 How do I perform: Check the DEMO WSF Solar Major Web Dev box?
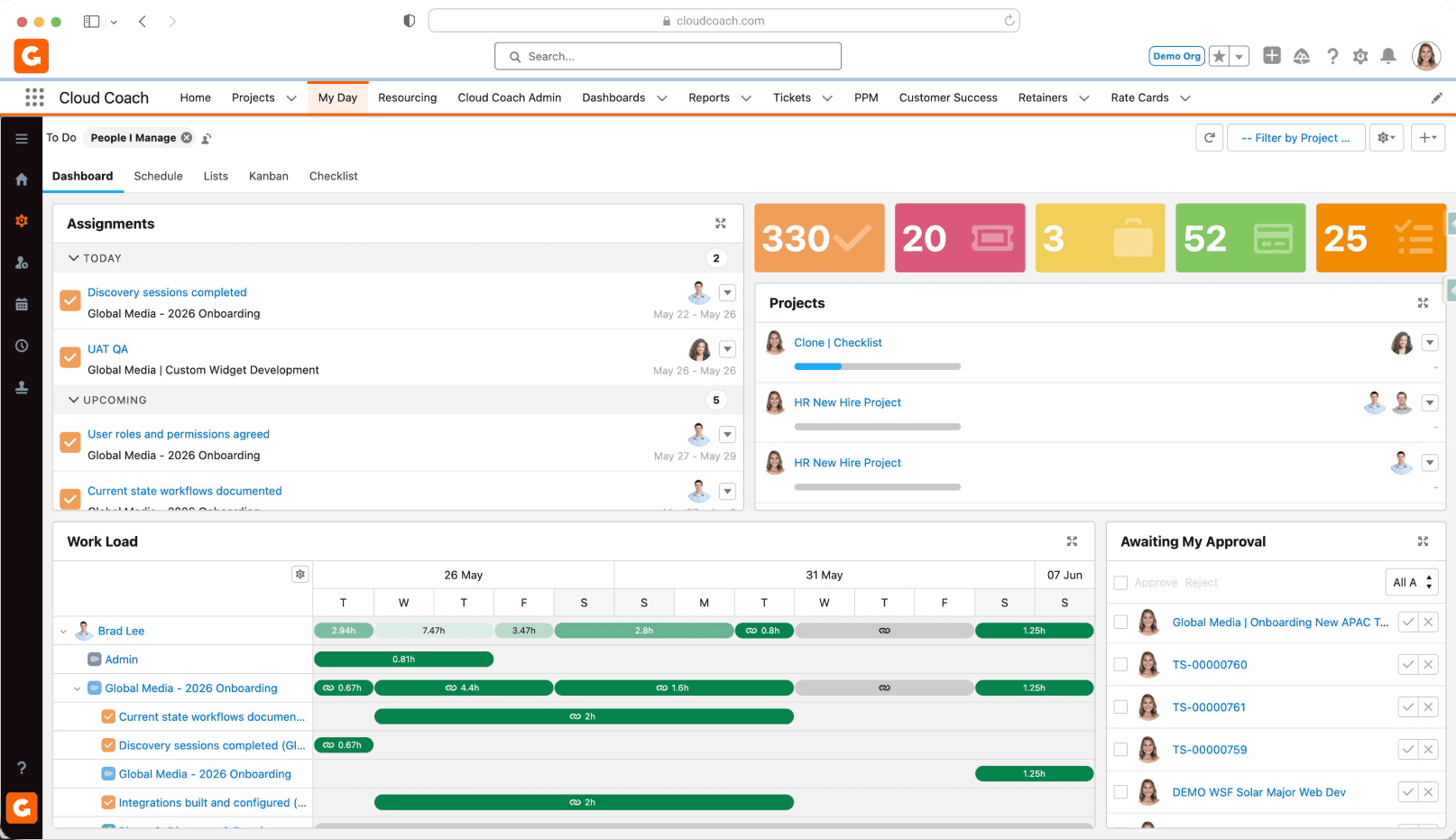(x=1120, y=792)
